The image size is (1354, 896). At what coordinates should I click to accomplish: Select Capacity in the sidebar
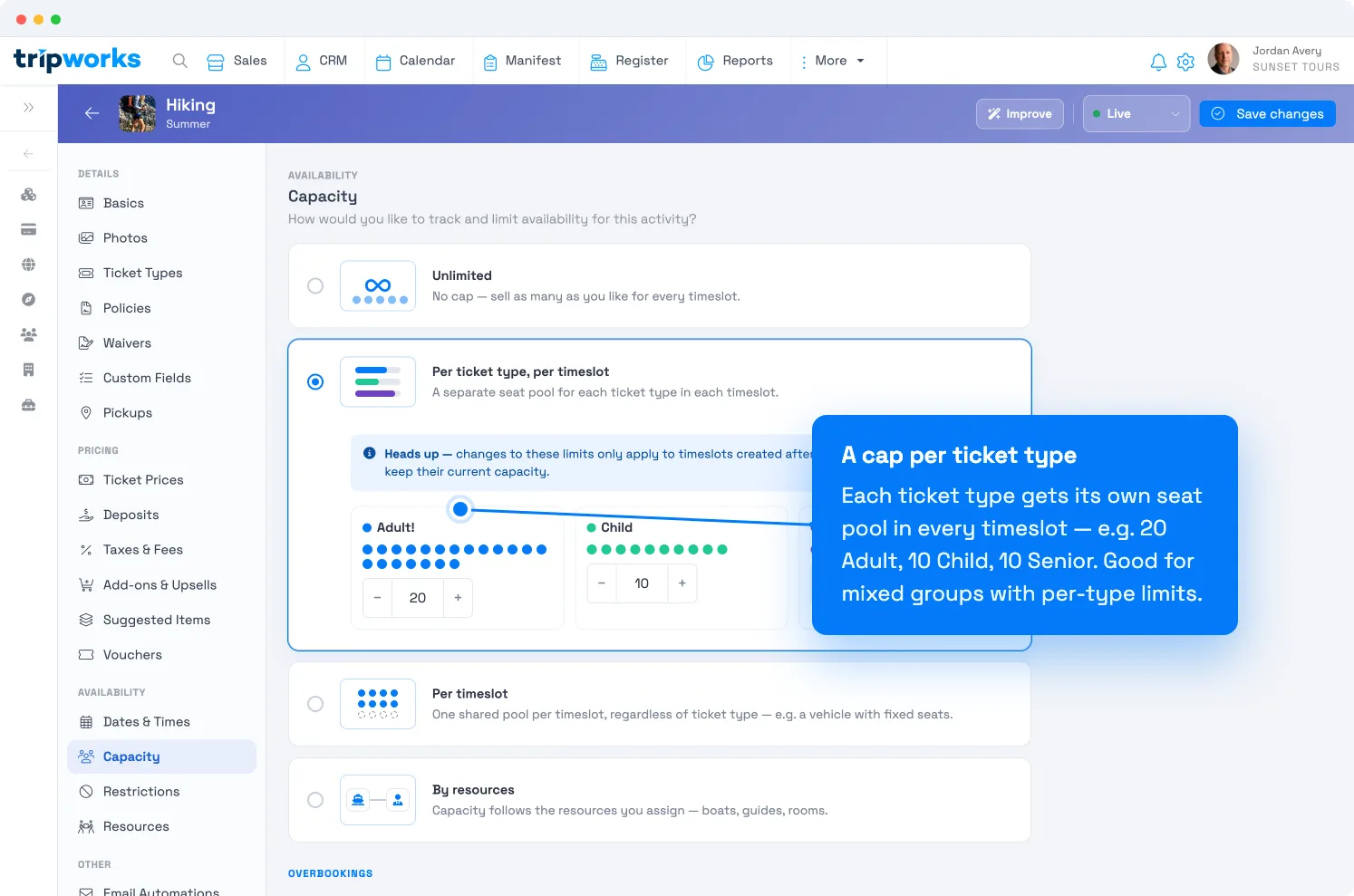point(162,756)
